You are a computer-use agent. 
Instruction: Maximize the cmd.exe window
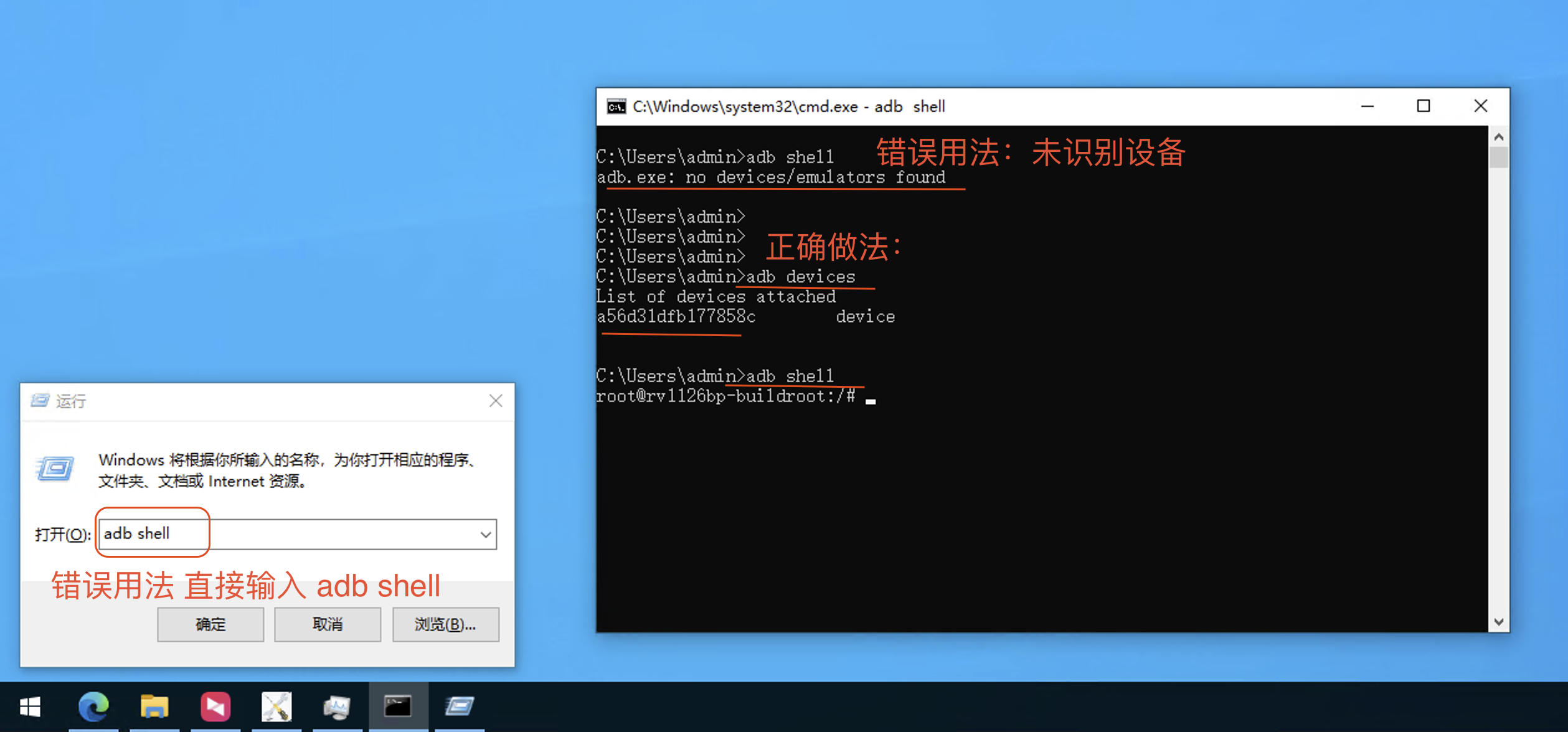1424,106
